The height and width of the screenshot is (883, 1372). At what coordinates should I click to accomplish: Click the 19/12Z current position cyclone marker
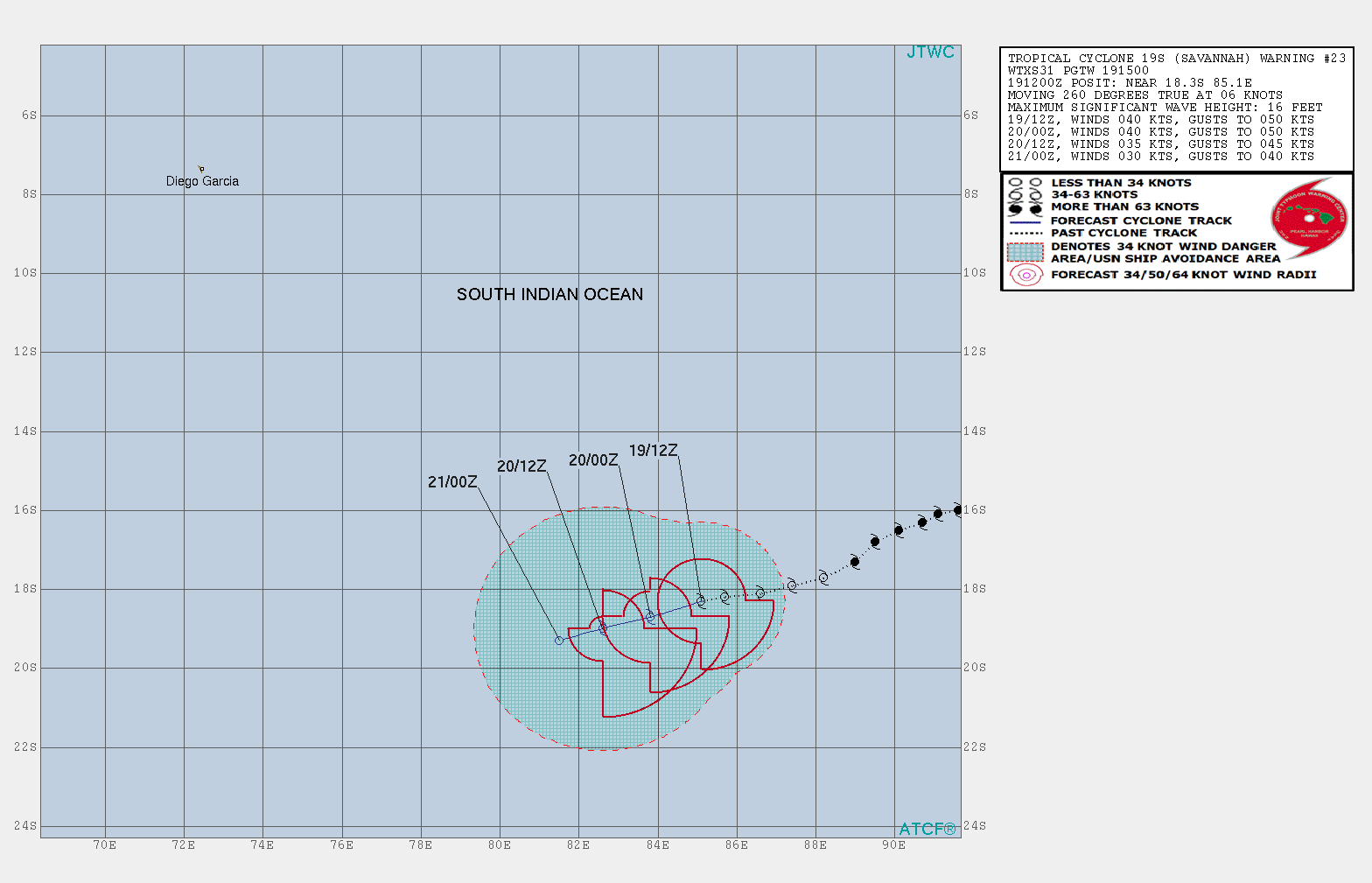pyautogui.click(x=701, y=600)
